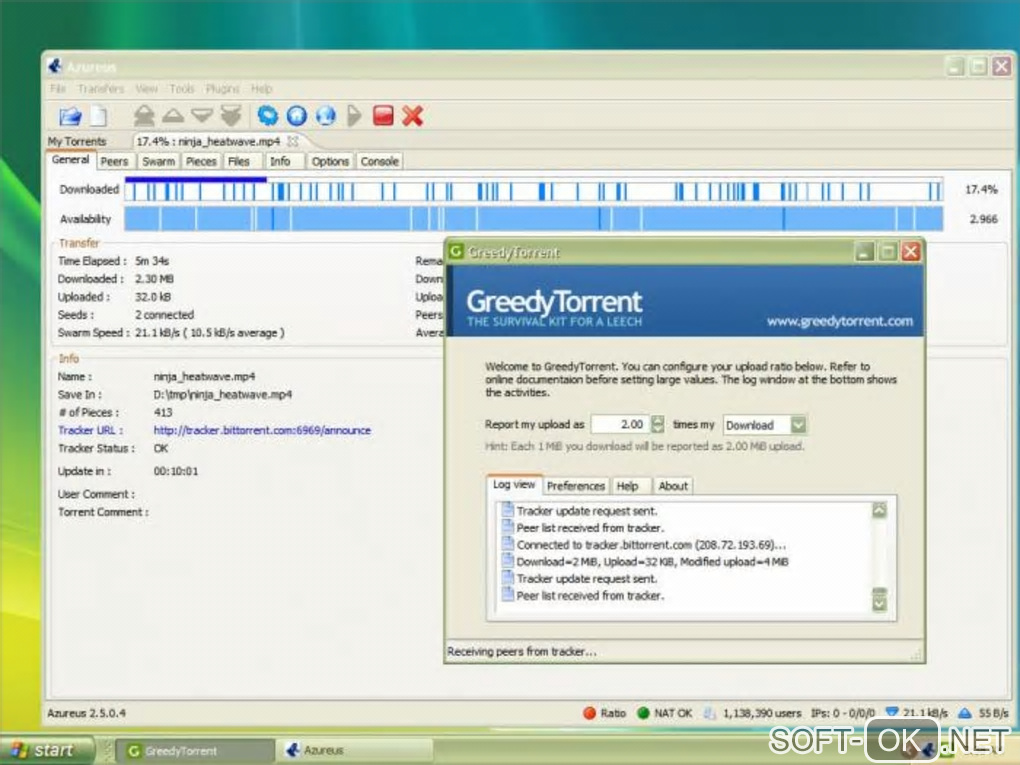
Task: Switch to My Torrents tab
Action: (77, 141)
